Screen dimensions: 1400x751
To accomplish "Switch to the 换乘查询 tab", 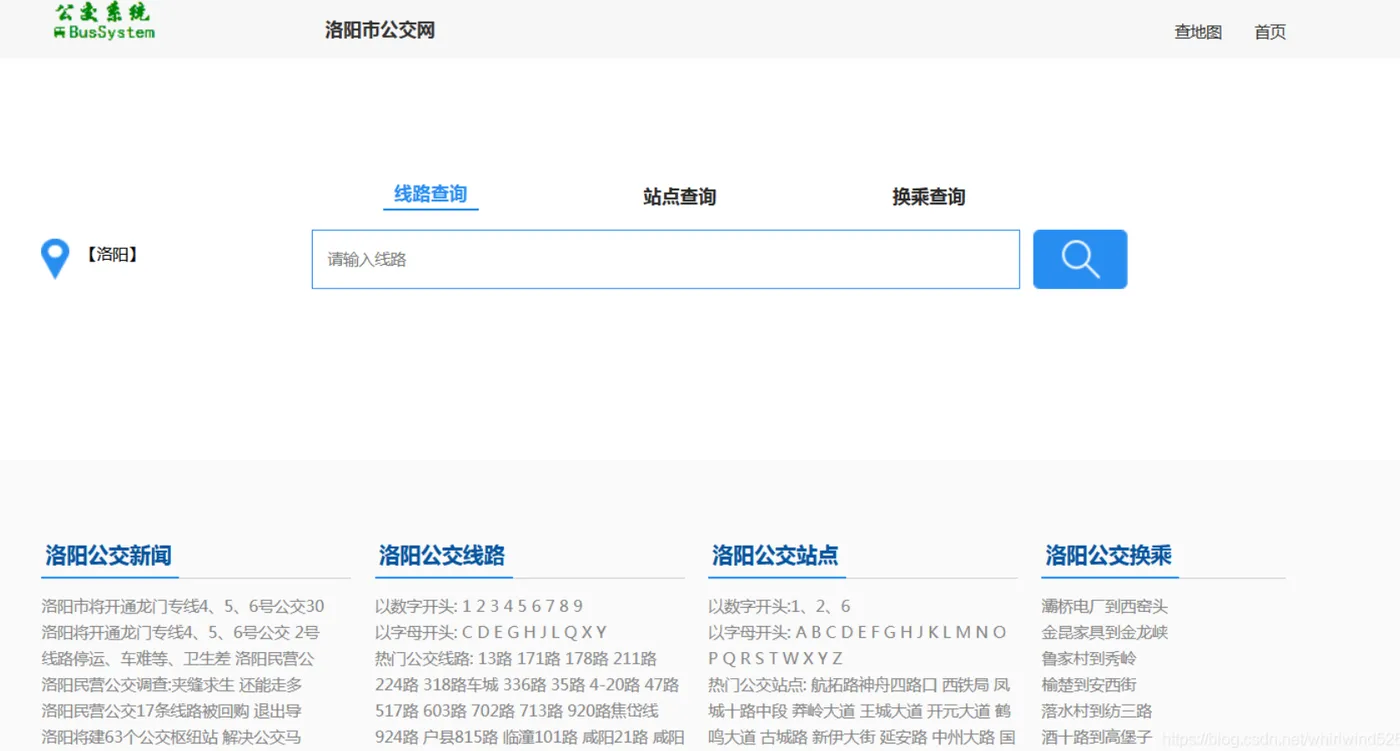I will click(x=929, y=197).
